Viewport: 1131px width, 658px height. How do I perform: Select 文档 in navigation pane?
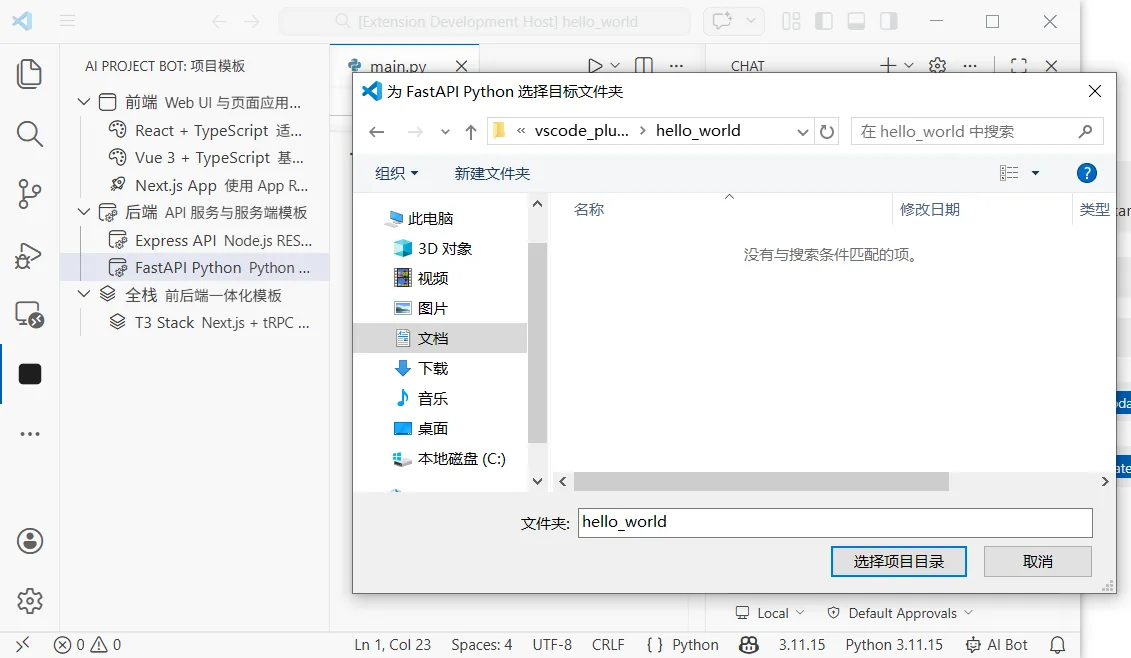[x=440, y=338]
